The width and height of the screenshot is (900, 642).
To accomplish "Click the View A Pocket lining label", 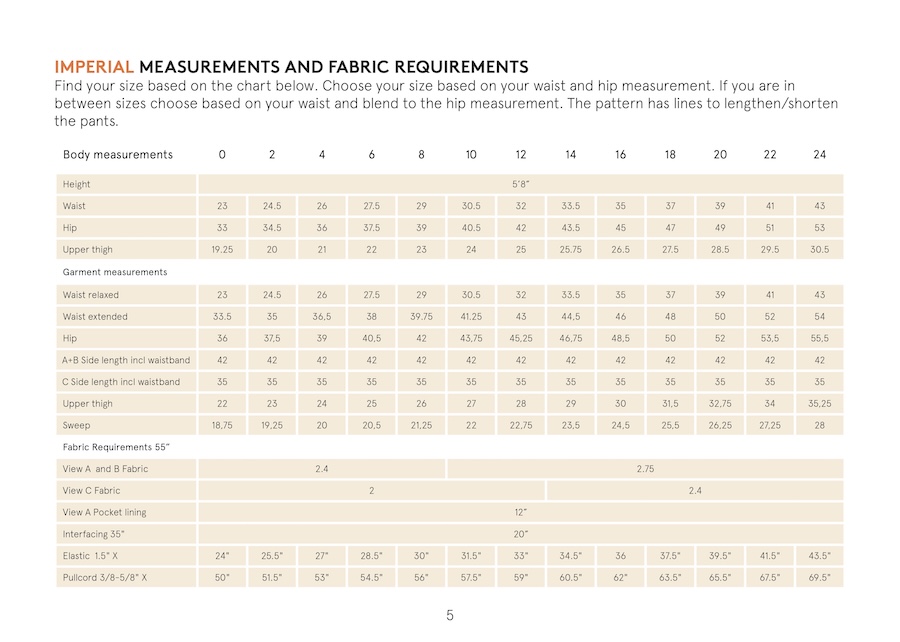I will pyautogui.click(x=104, y=513).
